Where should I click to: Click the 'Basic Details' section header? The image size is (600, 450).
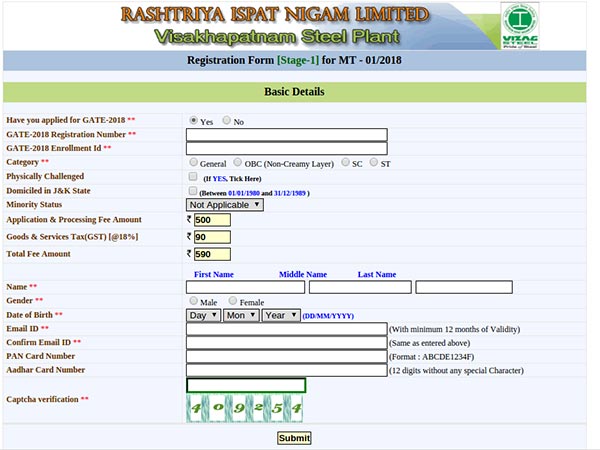coord(294,92)
